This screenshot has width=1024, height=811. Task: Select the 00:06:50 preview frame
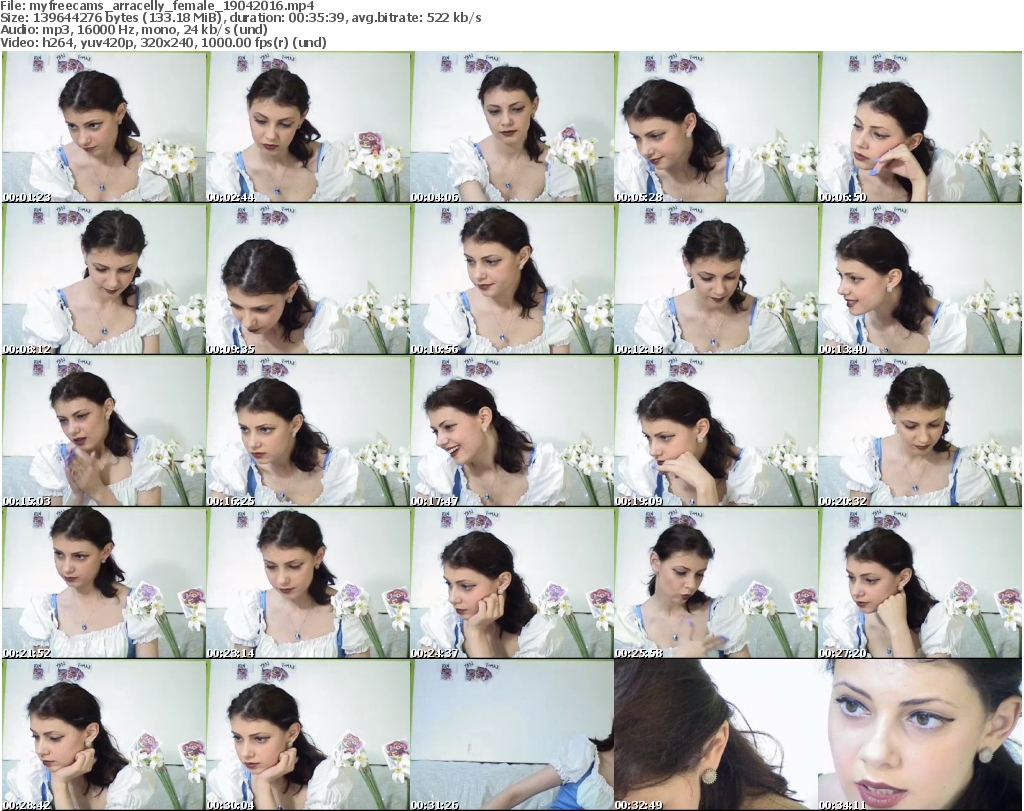click(920, 127)
